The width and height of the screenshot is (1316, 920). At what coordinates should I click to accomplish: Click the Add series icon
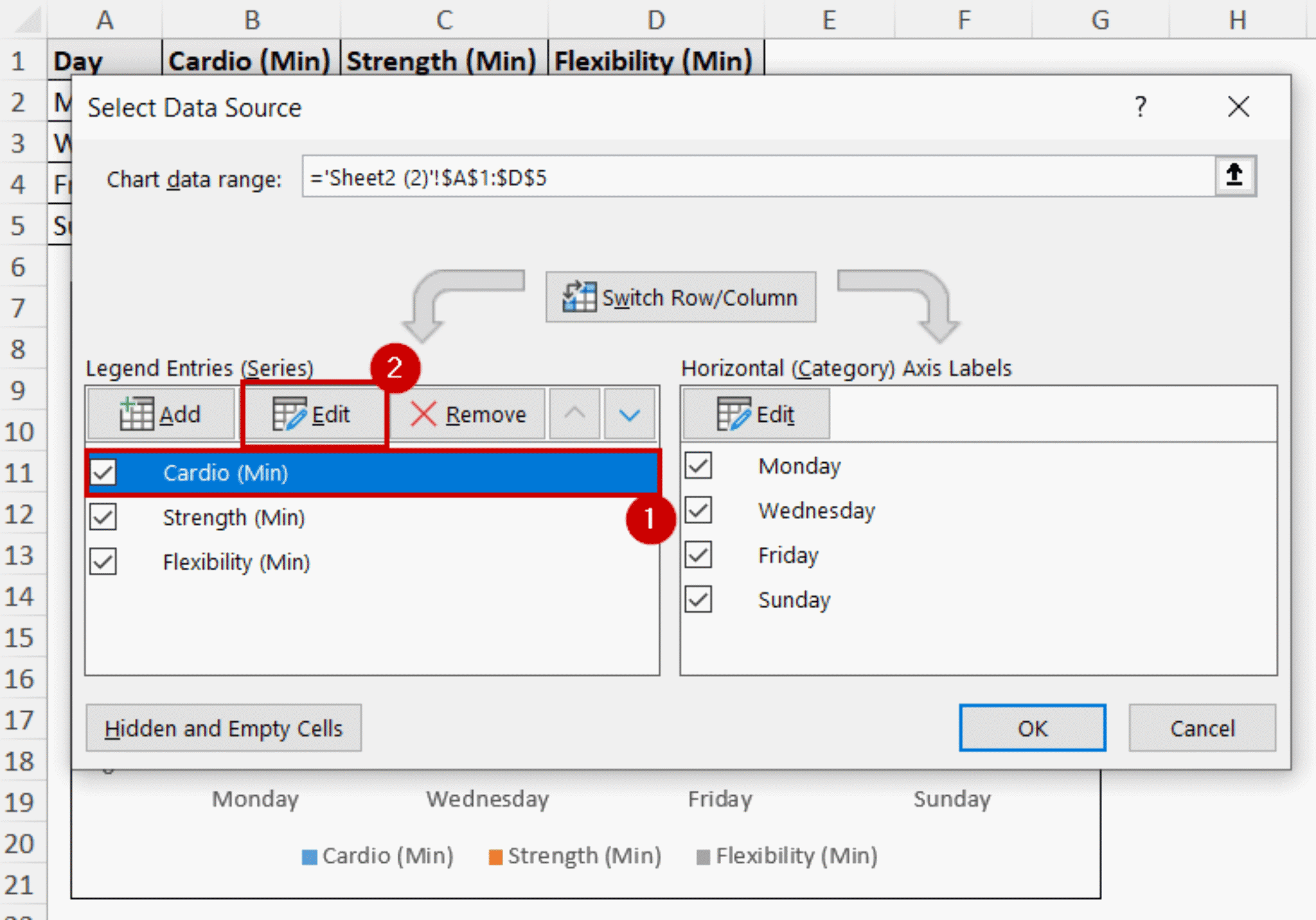[x=138, y=413]
